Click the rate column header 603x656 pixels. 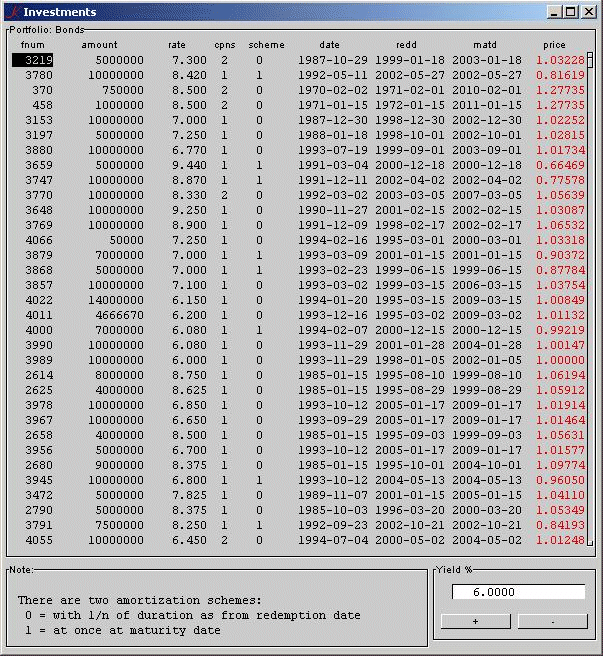click(177, 45)
